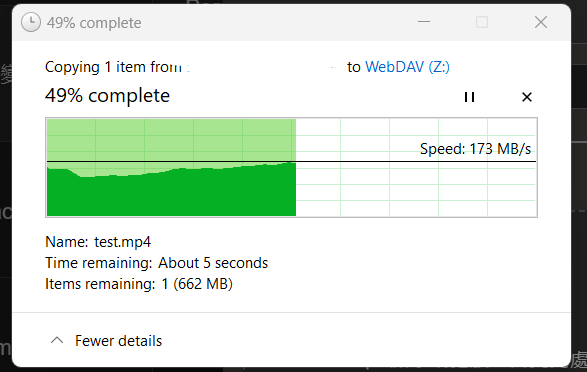Open the blurred source folder link
The width and height of the screenshot is (587, 372).
click(x=262, y=67)
